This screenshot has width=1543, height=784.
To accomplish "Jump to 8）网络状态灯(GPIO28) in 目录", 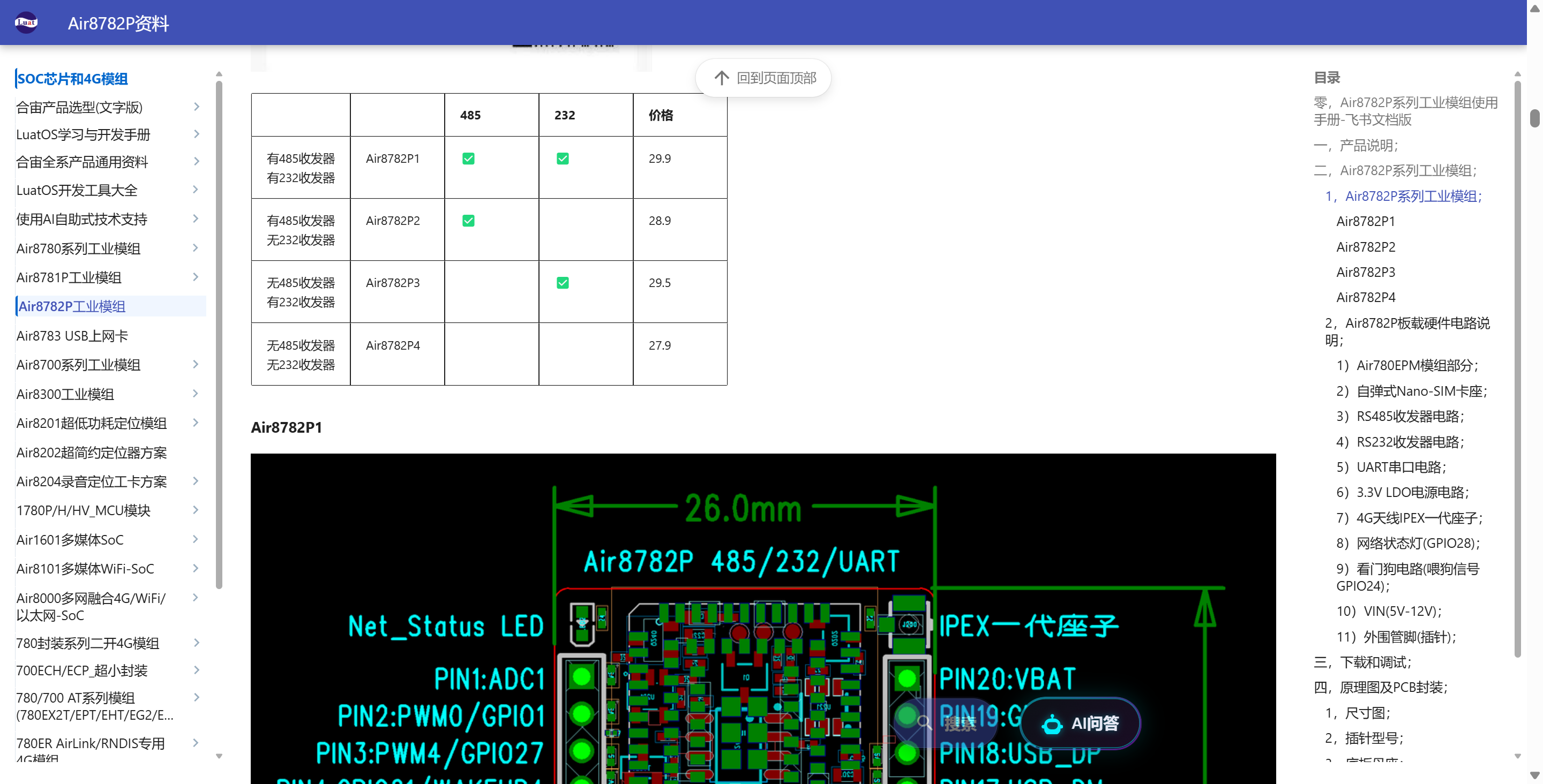I will point(1408,543).
